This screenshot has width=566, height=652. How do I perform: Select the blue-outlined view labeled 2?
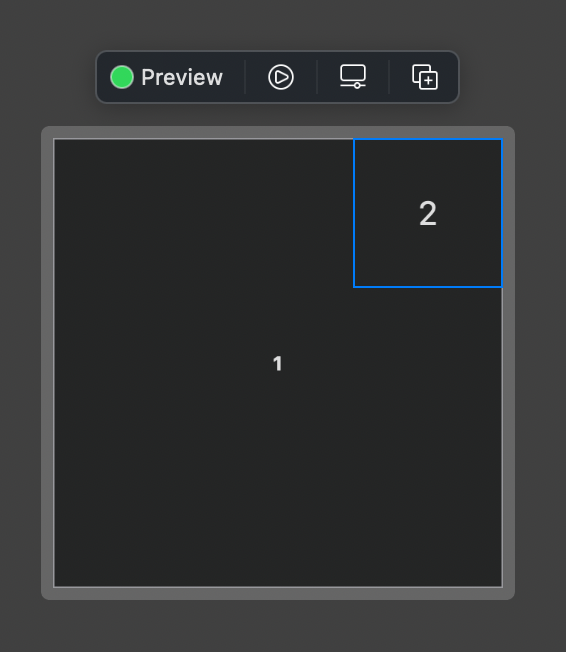pos(428,213)
